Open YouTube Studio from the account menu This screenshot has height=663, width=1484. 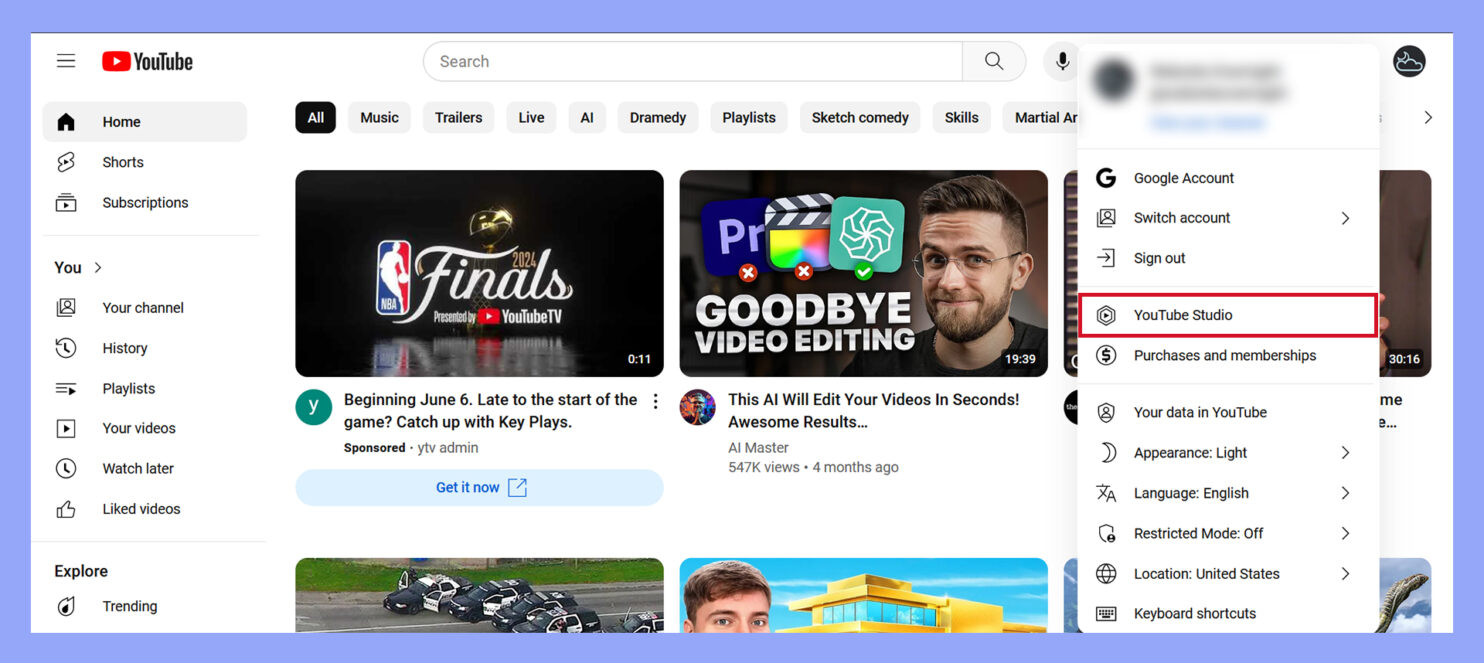coord(1183,314)
